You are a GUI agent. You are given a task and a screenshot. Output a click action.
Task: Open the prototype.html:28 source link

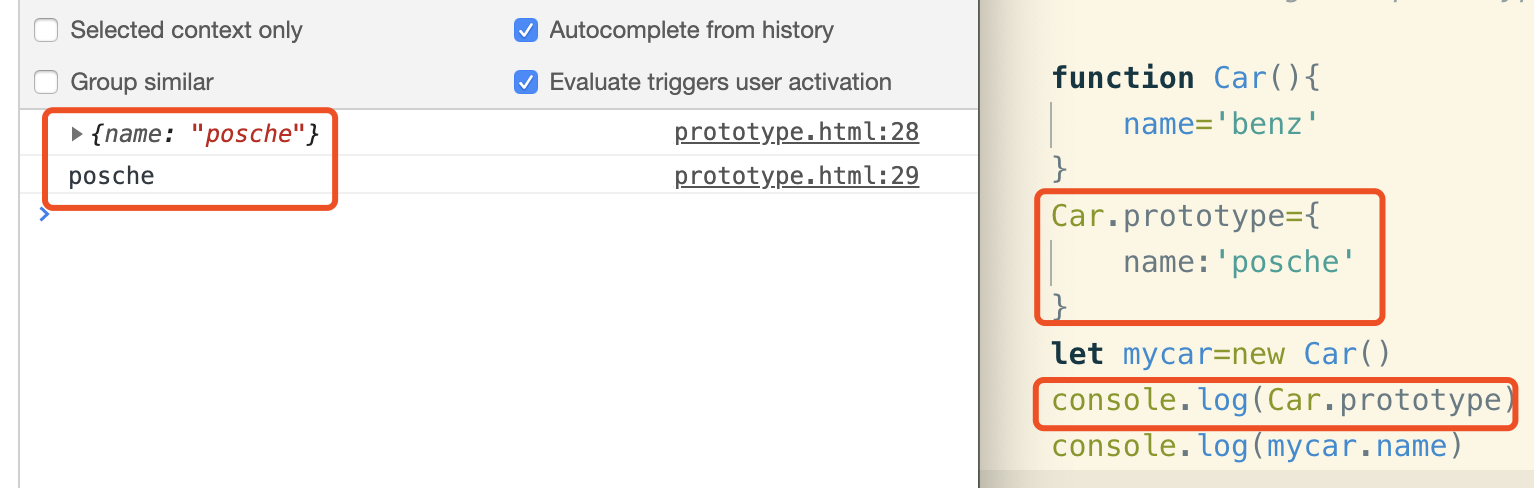click(796, 132)
